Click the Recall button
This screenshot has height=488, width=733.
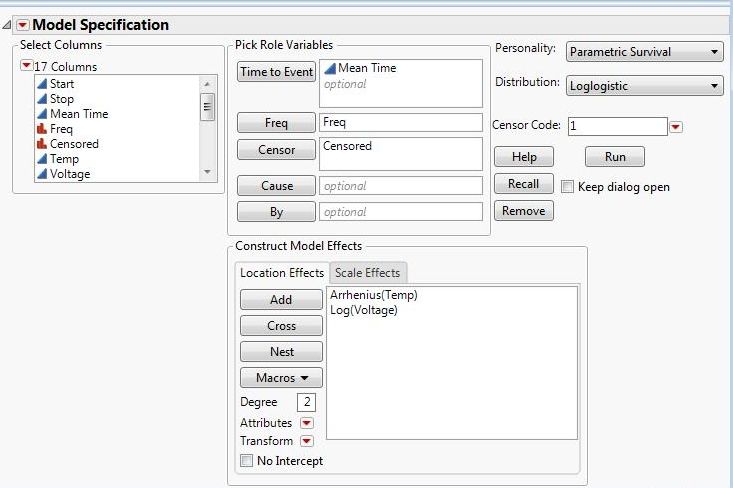coord(524,184)
